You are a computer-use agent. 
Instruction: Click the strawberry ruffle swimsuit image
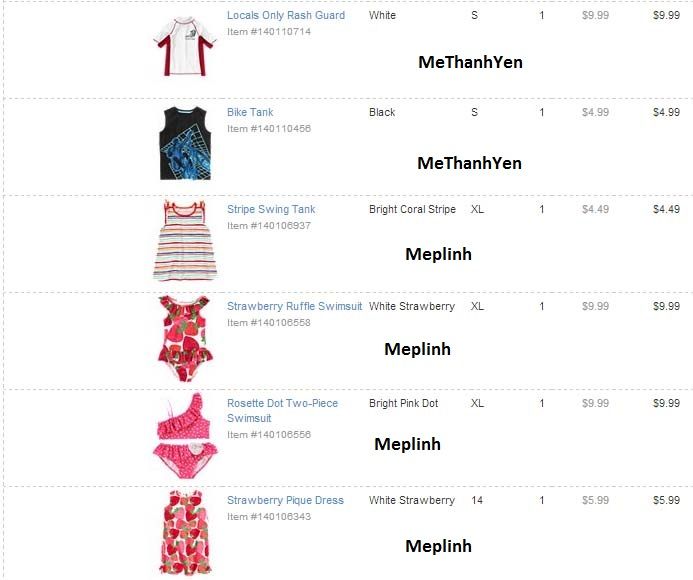tap(185, 339)
